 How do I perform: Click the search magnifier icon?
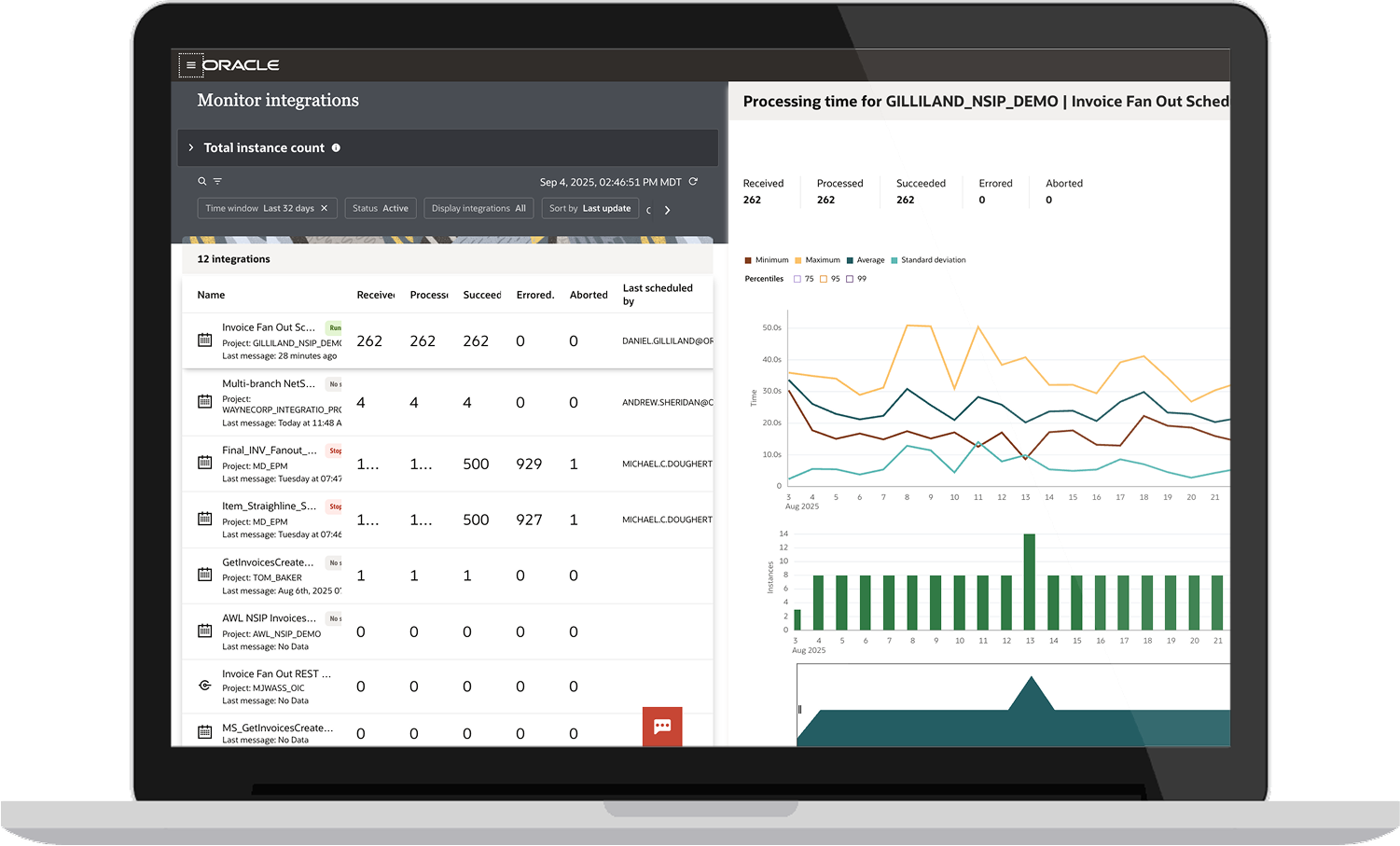pyautogui.click(x=201, y=181)
